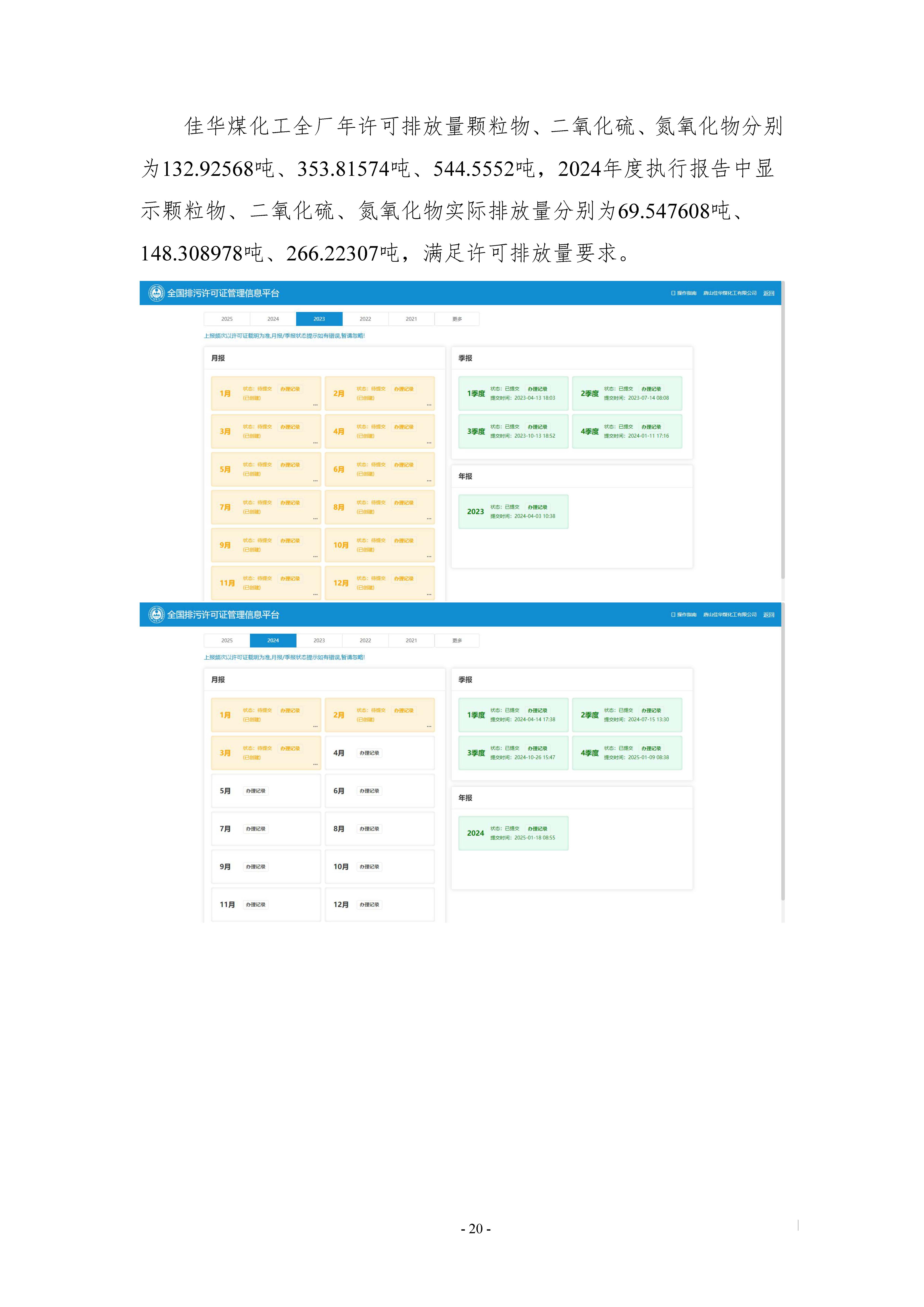Open 操作指南 in the 2023 view header
The width and height of the screenshot is (924, 1307).
coord(684,293)
